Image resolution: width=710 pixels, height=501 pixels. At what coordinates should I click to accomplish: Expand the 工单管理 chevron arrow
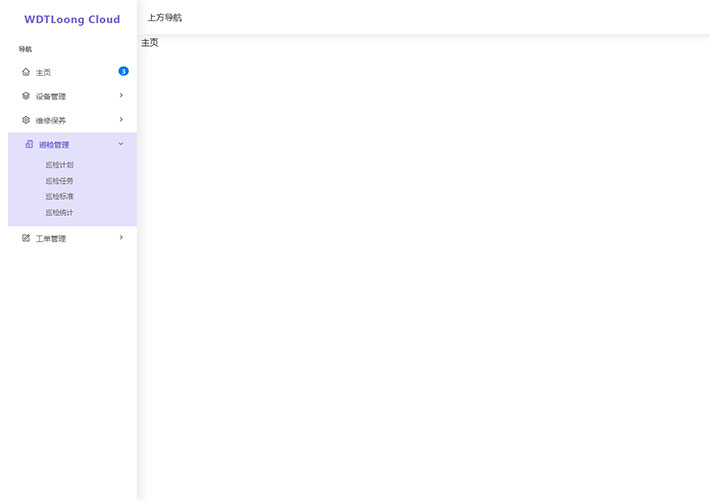click(x=121, y=237)
